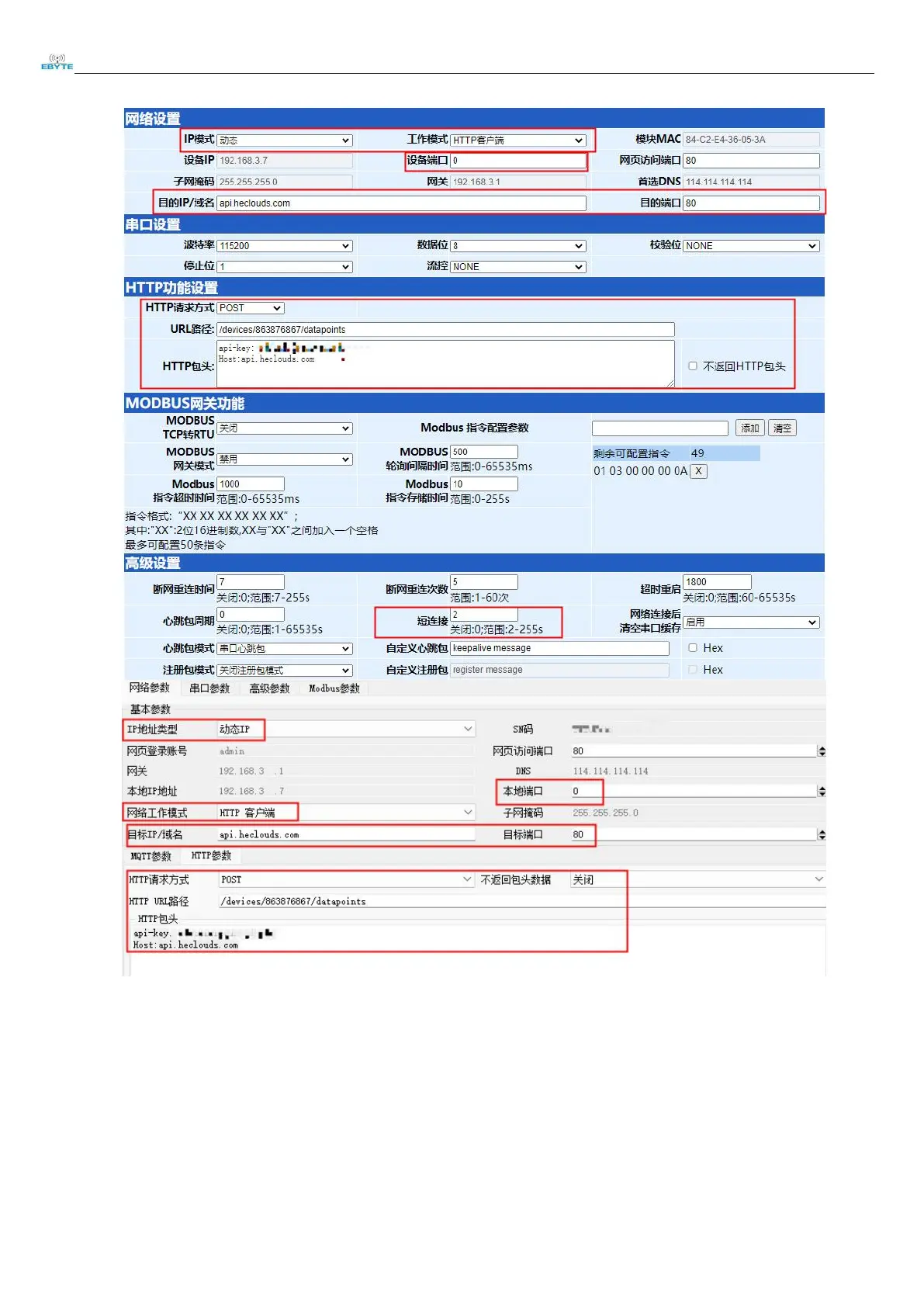Click the Modbus指令超时时间 field showing 1000
The height and width of the screenshot is (1307, 924).
pos(251,484)
